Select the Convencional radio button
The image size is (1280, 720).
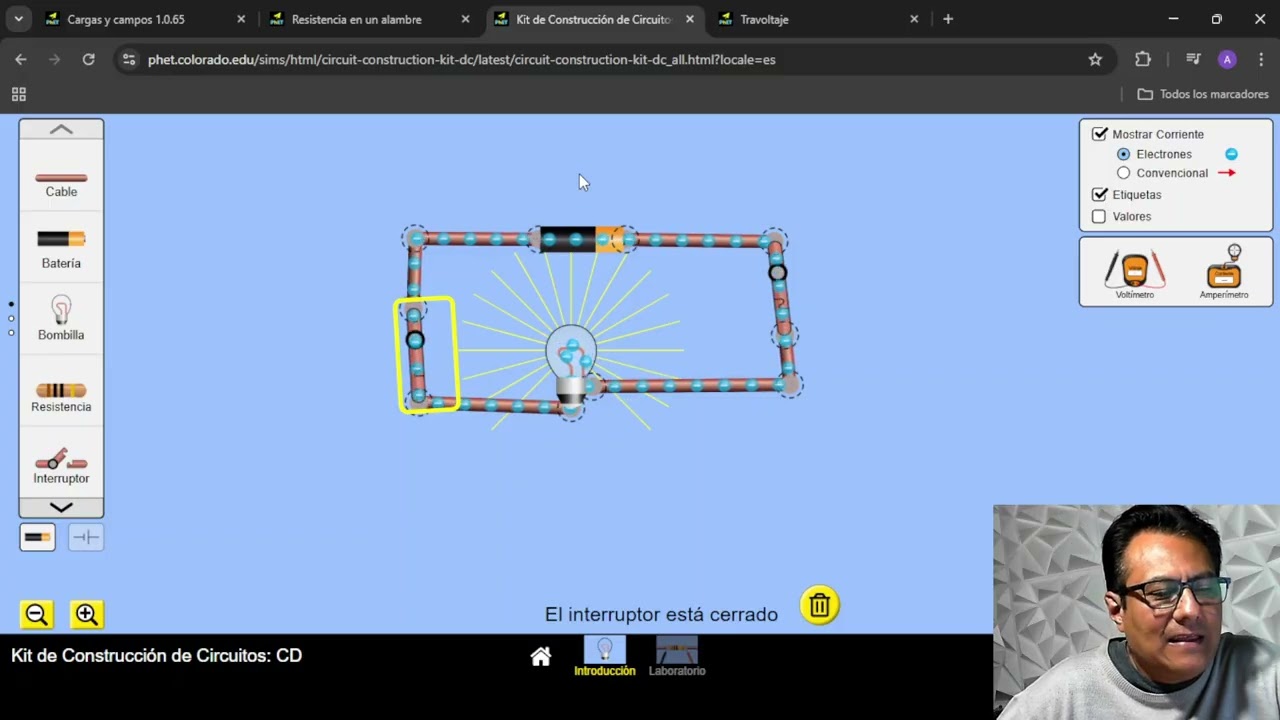[x=1123, y=173]
